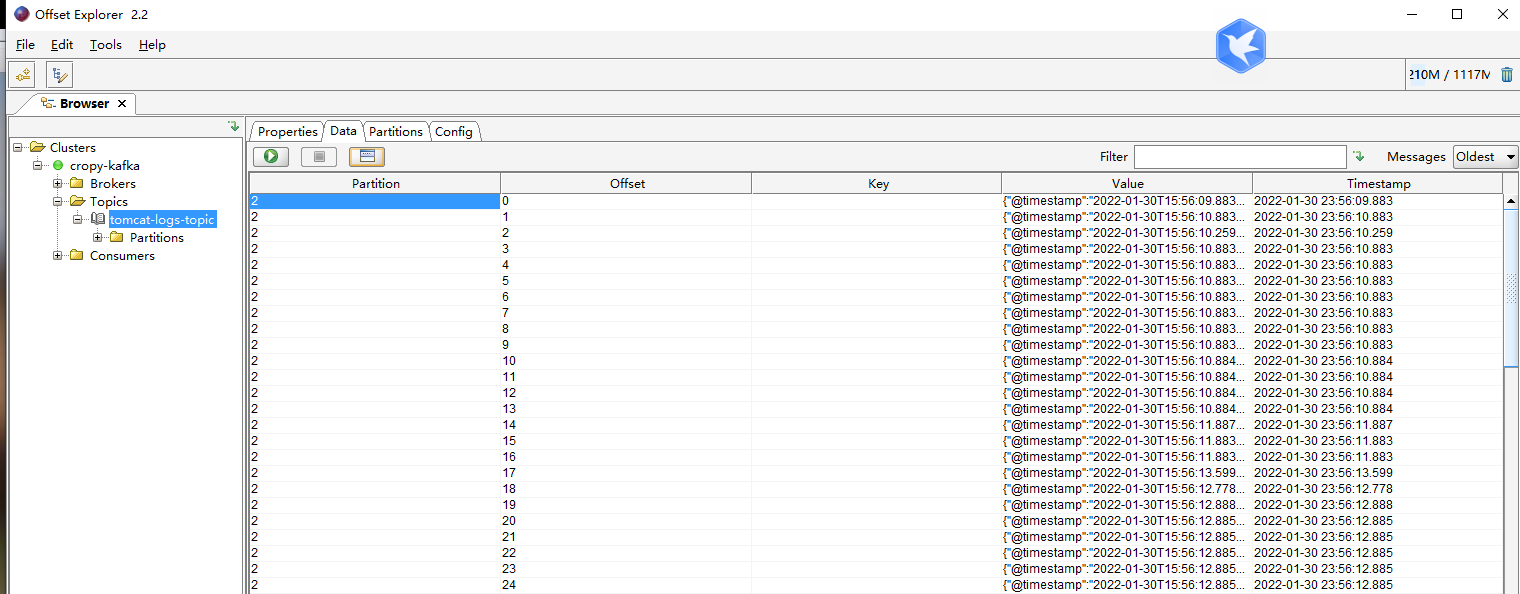Click the add new cluster connection toolbar icon

[22, 75]
